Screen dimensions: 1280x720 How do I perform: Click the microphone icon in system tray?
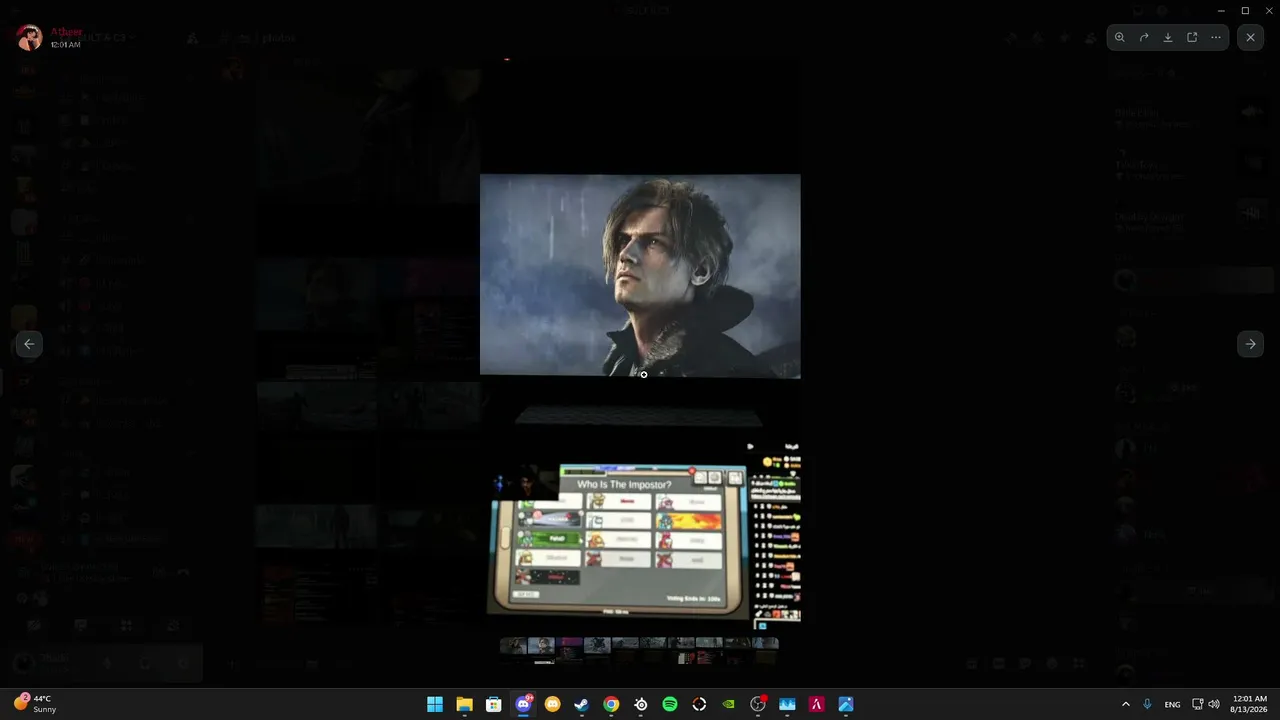(x=1147, y=704)
